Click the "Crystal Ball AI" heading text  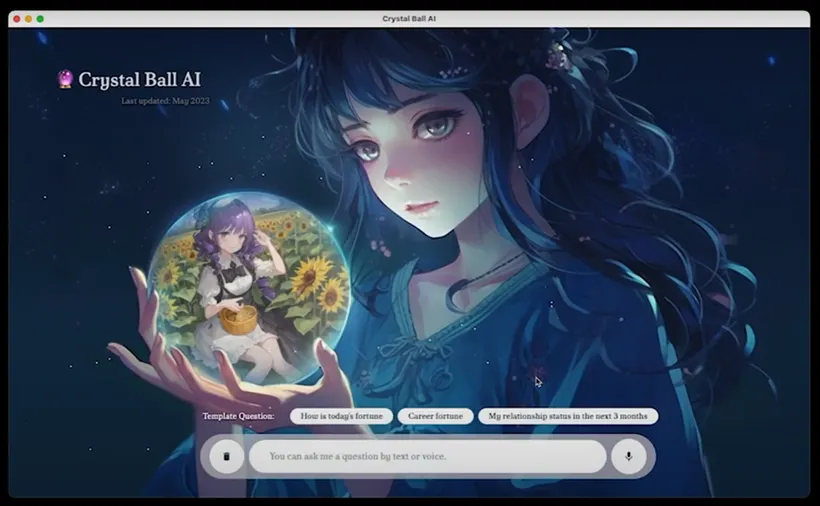point(146,80)
